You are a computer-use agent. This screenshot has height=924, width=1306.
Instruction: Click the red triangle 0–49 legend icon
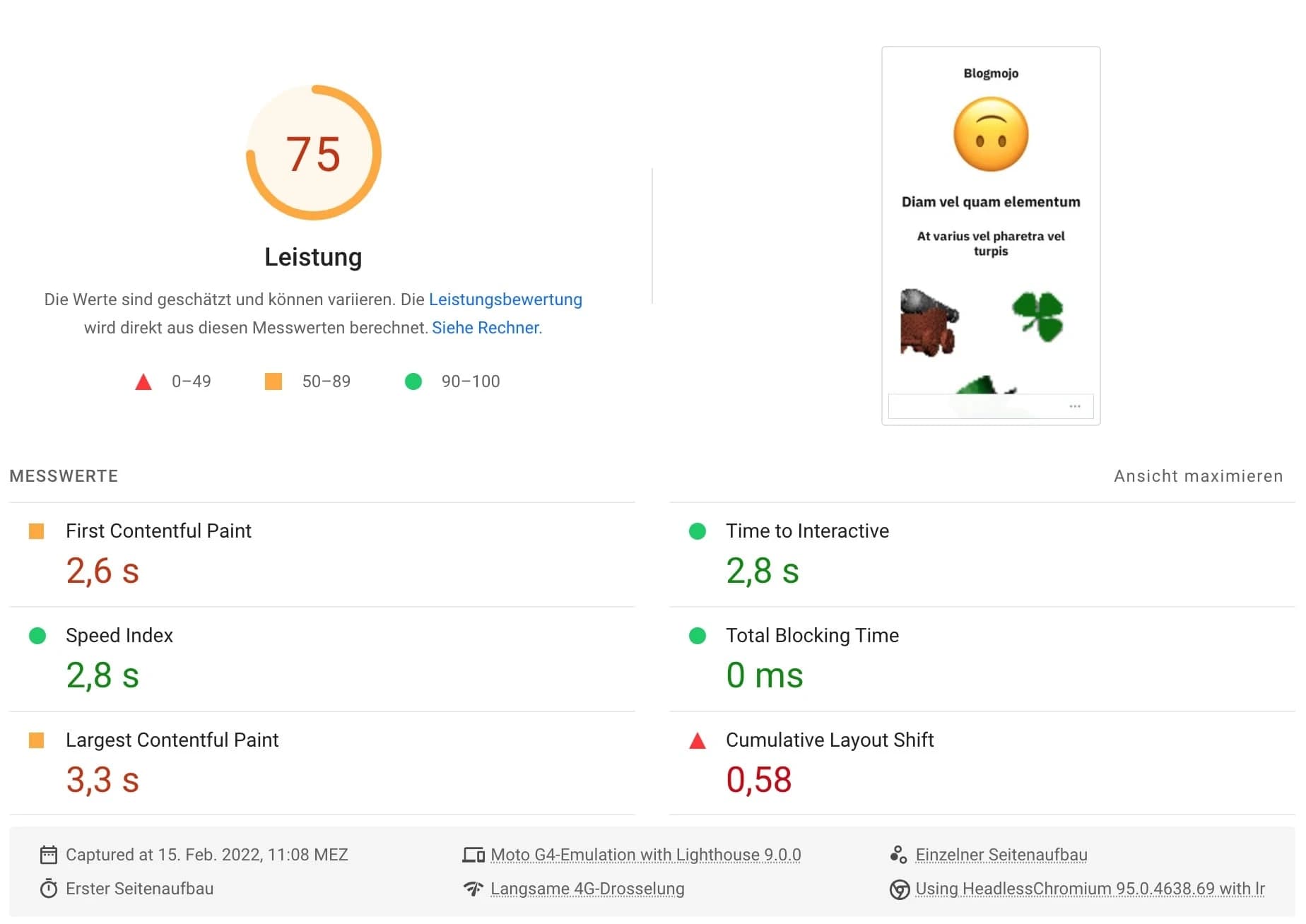click(x=143, y=381)
